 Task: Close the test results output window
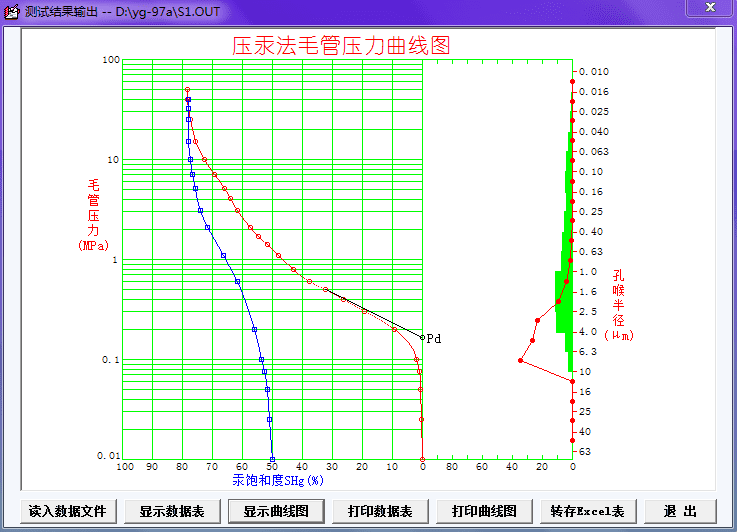(x=709, y=9)
